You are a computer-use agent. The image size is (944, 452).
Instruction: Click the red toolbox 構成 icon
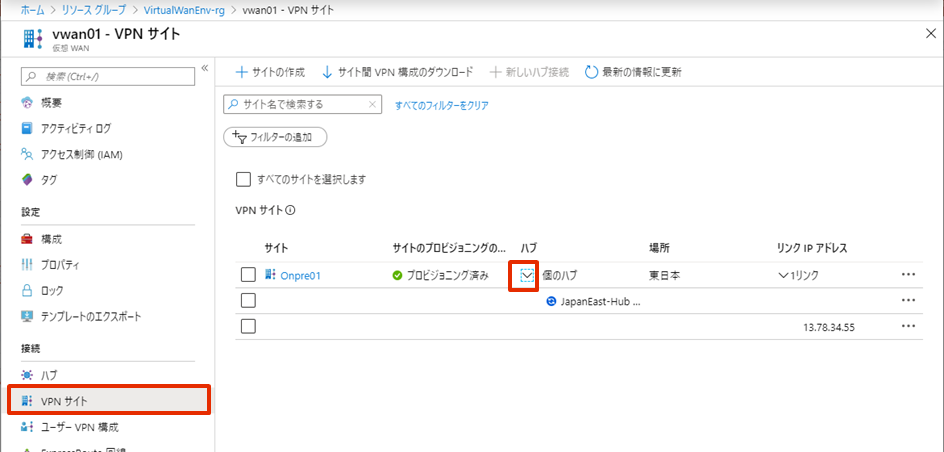pyautogui.click(x=26, y=239)
